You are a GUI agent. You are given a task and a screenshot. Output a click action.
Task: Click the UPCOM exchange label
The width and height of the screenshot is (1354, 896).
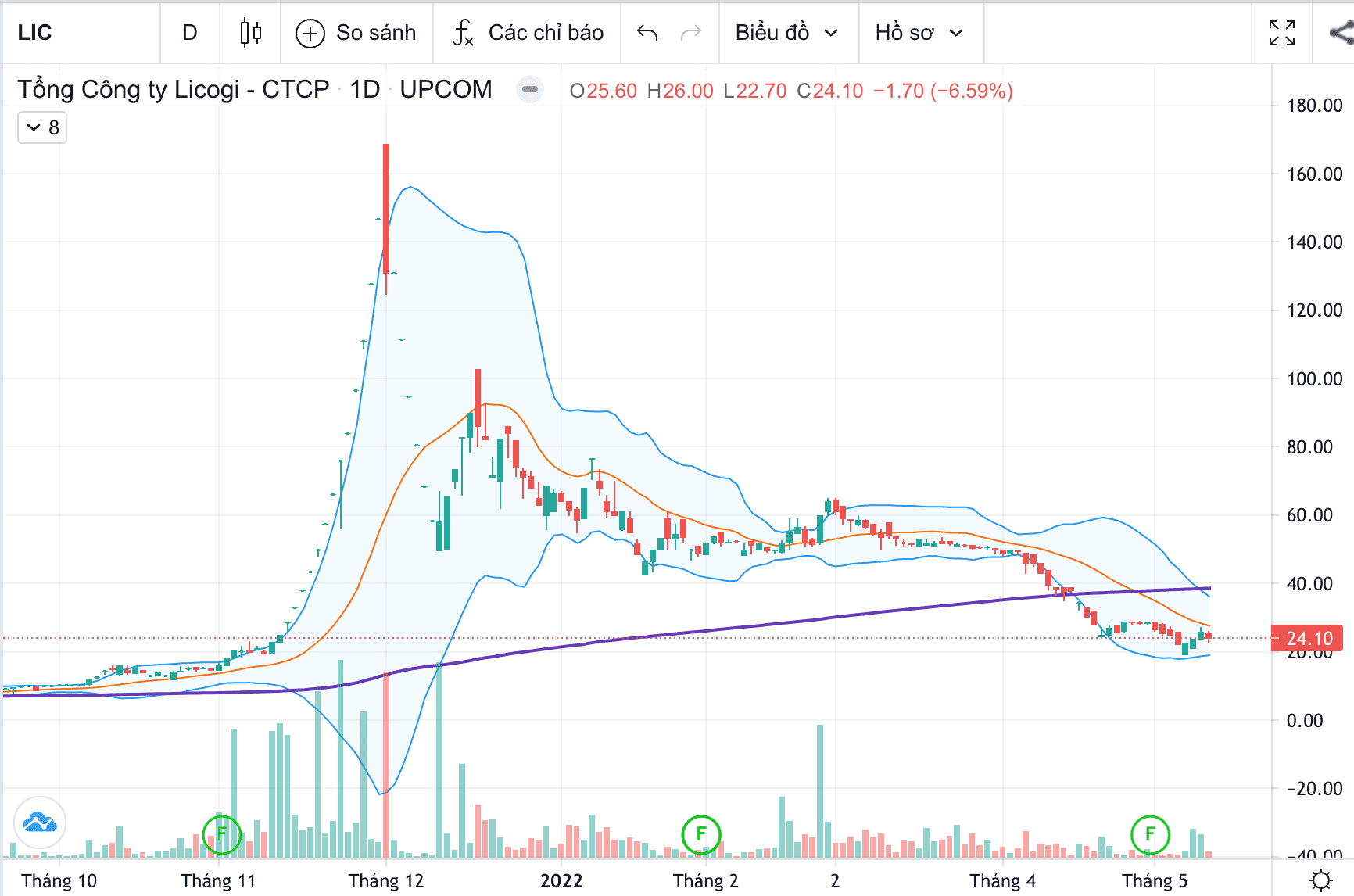(446, 89)
